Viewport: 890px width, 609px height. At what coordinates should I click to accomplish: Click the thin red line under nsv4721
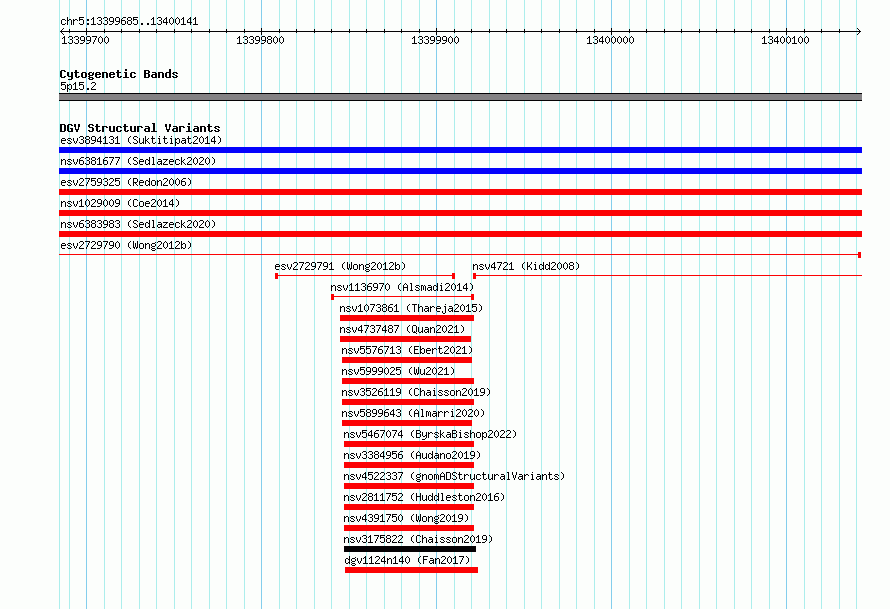pyautogui.click(x=668, y=276)
